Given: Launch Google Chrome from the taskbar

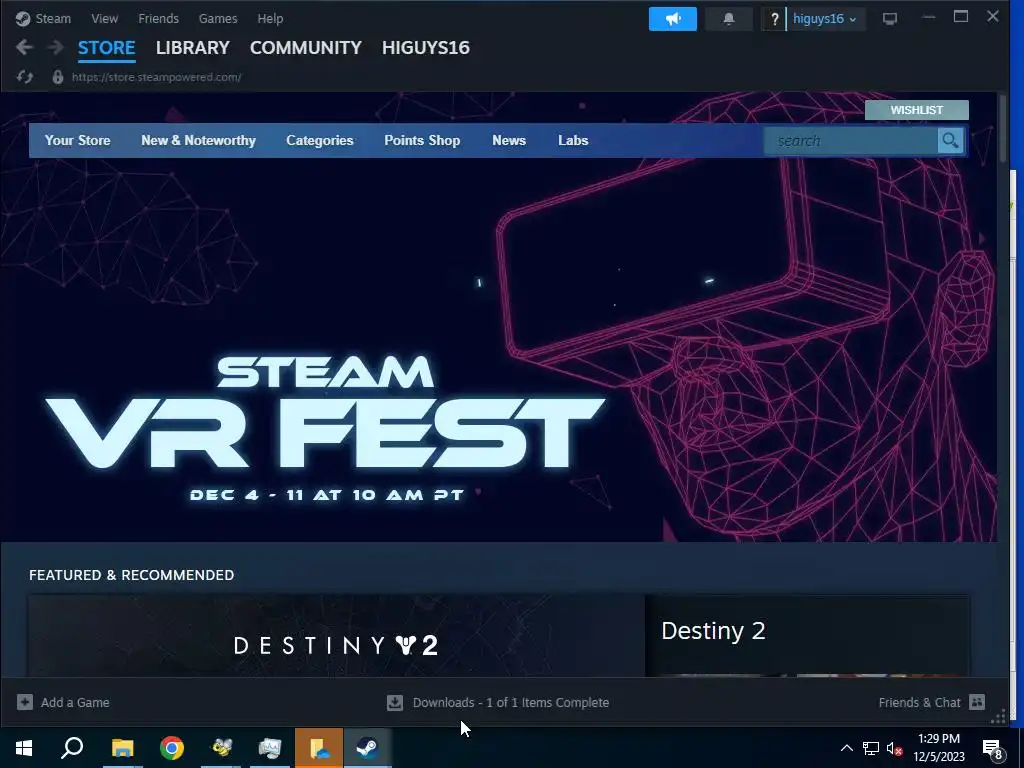Looking at the screenshot, I should point(172,748).
